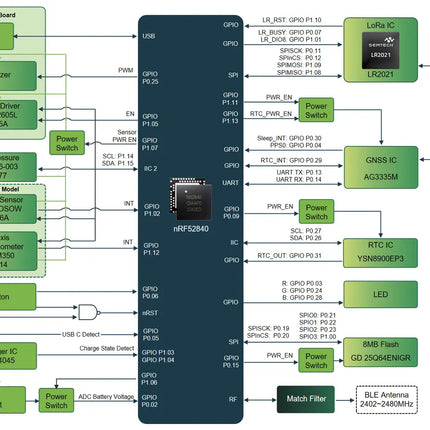Click the RTC_PWR_EN signal label
The width and height of the screenshot is (430, 430).
coord(271,114)
